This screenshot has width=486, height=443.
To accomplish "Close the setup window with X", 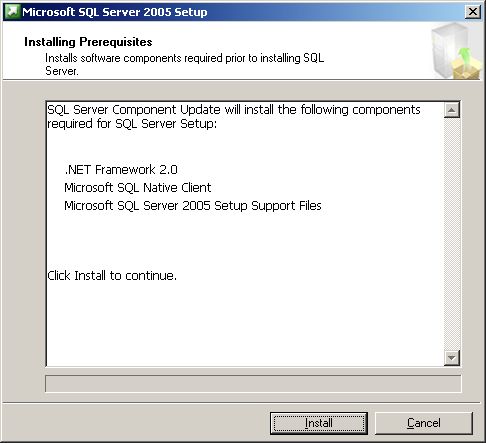I will pyautogui.click(x=473, y=12).
